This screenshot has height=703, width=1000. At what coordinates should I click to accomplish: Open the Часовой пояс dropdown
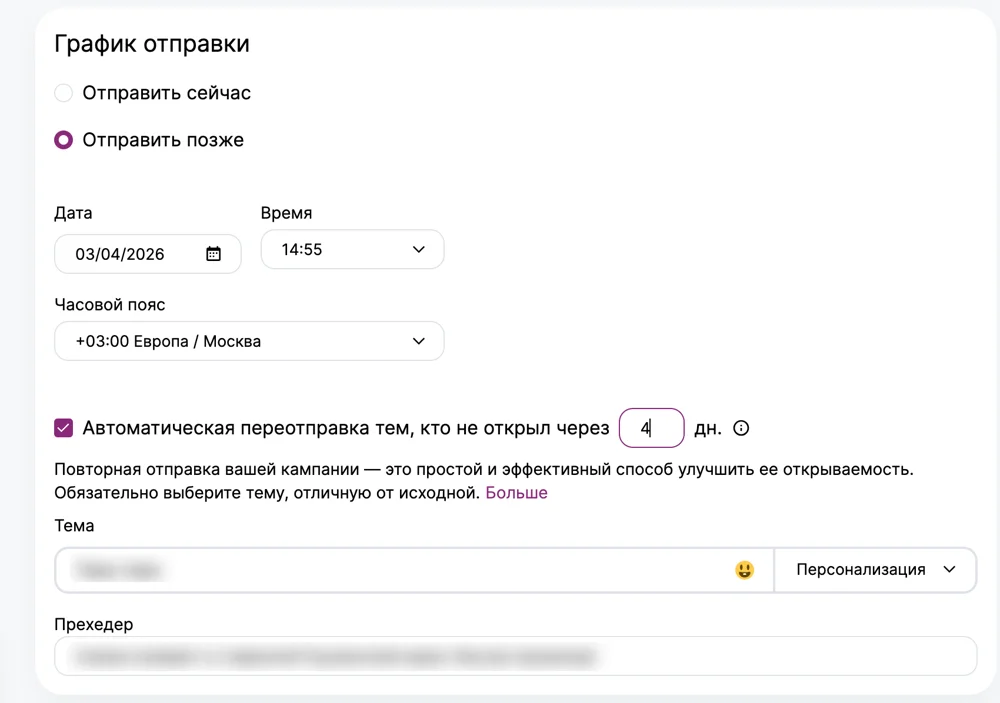pos(249,341)
